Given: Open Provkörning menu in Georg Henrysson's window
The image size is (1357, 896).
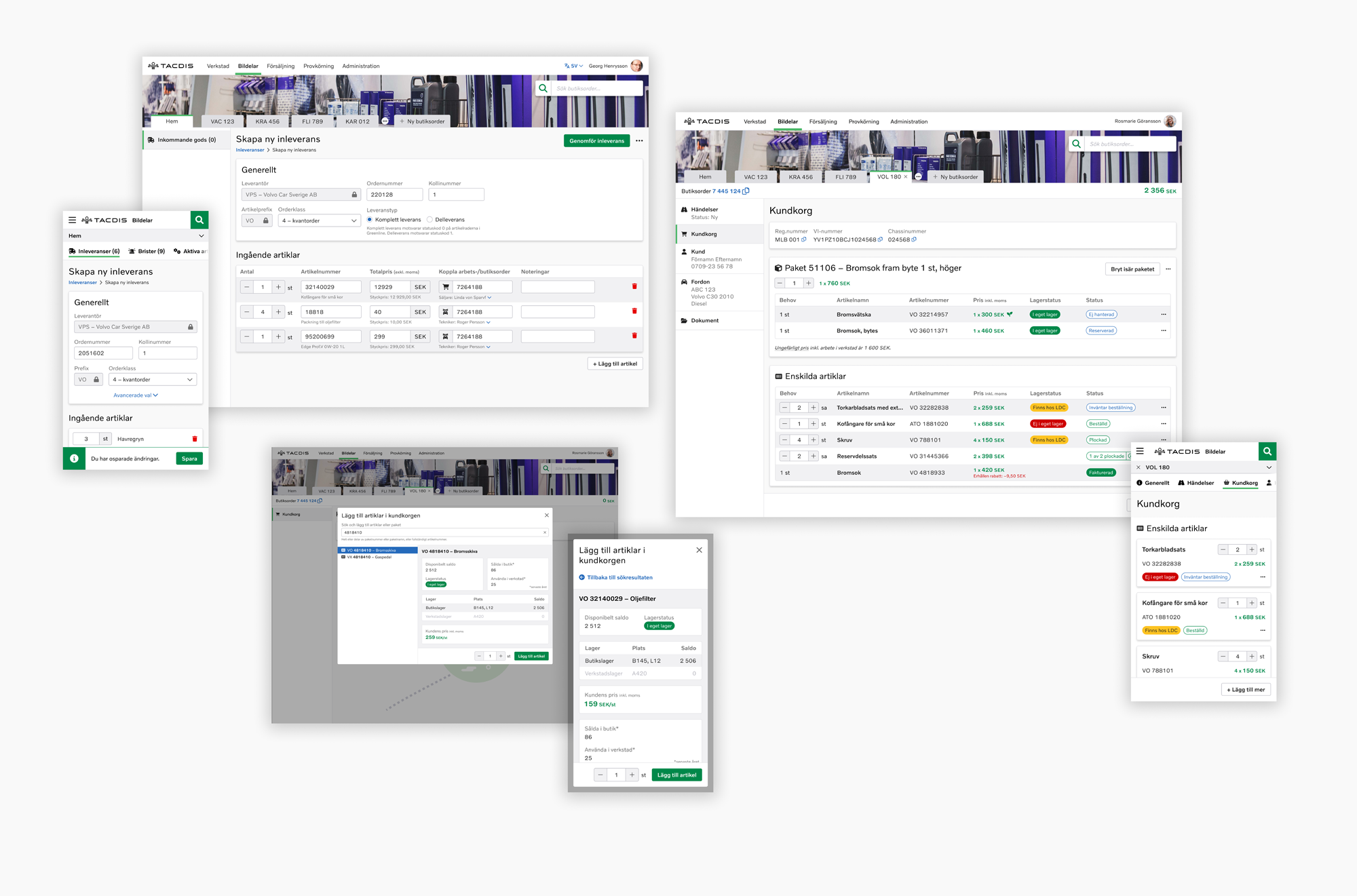Looking at the screenshot, I should coord(318,66).
